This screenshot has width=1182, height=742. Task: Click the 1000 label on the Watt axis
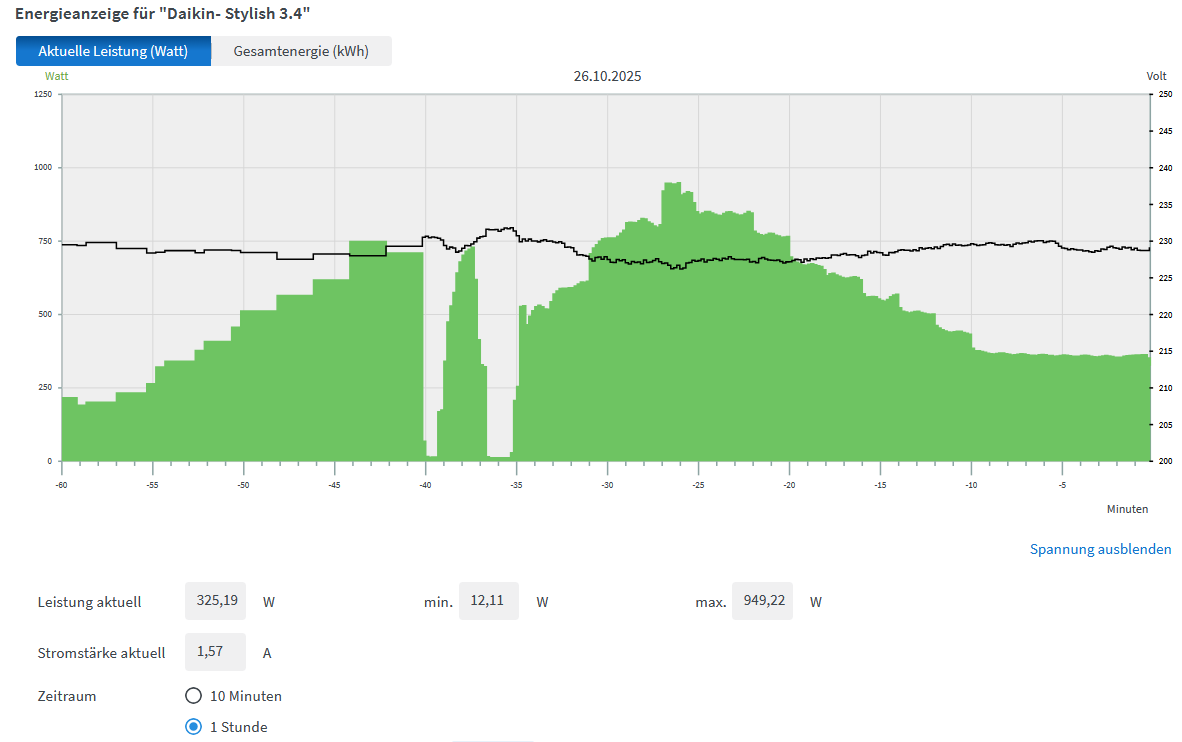pyautogui.click(x=42, y=168)
